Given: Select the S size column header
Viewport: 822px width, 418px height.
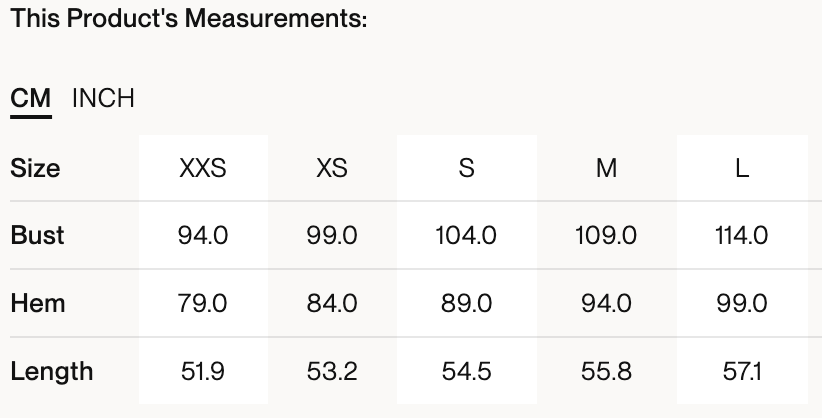Looking at the screenshot, I should coord(466,168).
